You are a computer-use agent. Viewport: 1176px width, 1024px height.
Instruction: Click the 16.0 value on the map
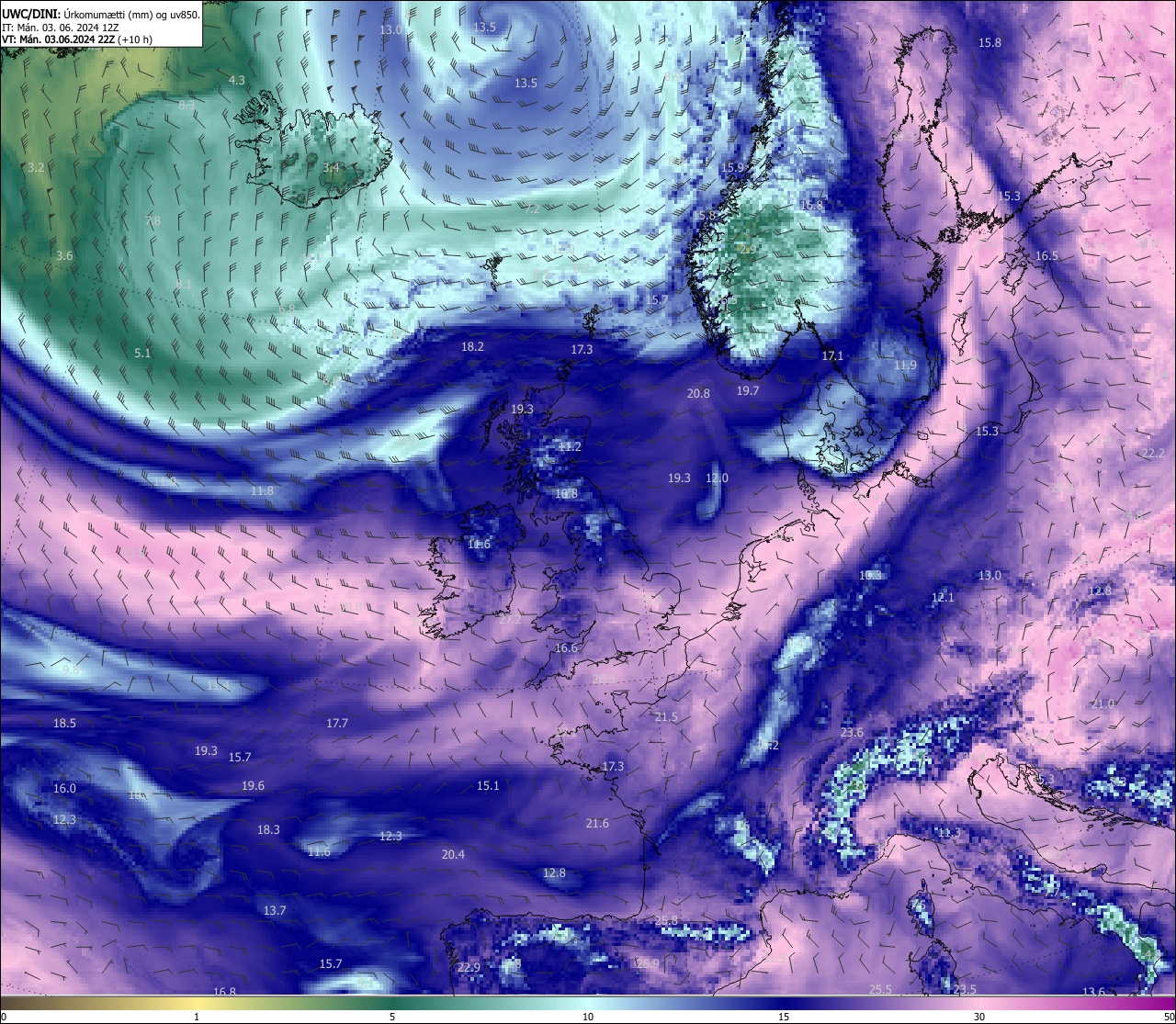(64, 789)
